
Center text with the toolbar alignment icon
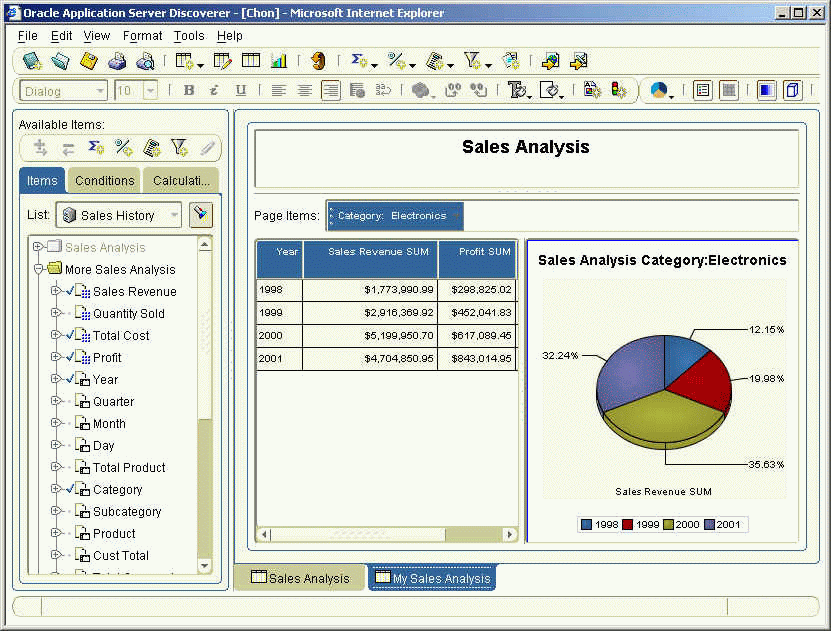click(305, 91)
